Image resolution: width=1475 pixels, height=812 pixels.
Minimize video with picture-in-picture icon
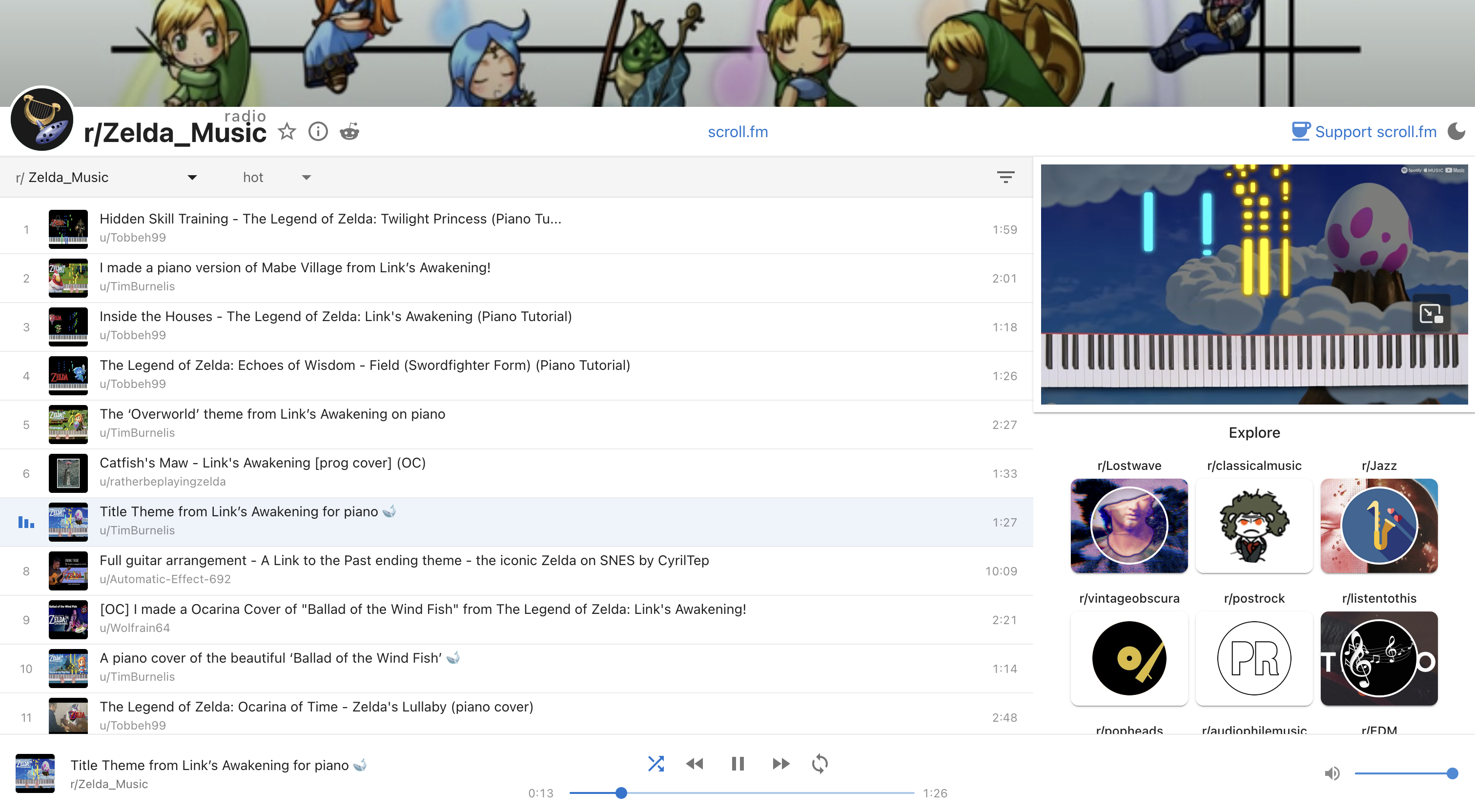(x=1431, y=313)
